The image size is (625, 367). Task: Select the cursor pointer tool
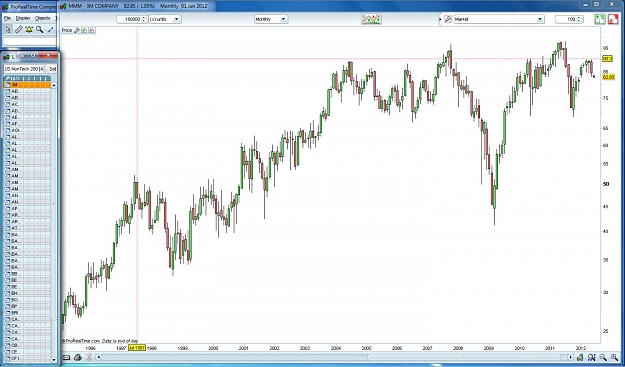pos(8,29)
